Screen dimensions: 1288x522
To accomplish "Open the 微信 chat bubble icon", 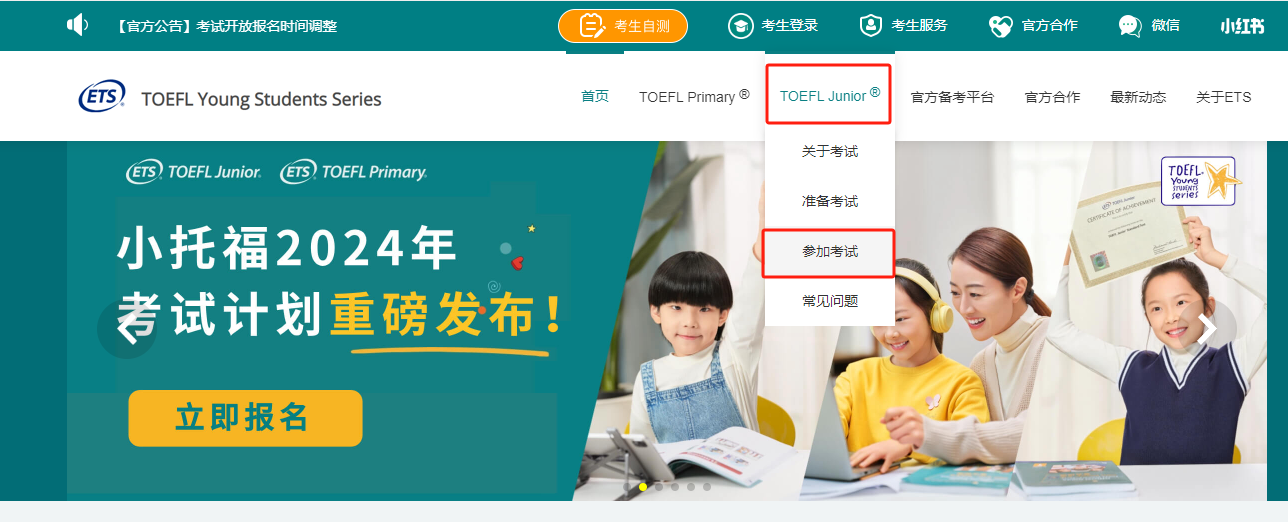I will [x=1130, y=26].
